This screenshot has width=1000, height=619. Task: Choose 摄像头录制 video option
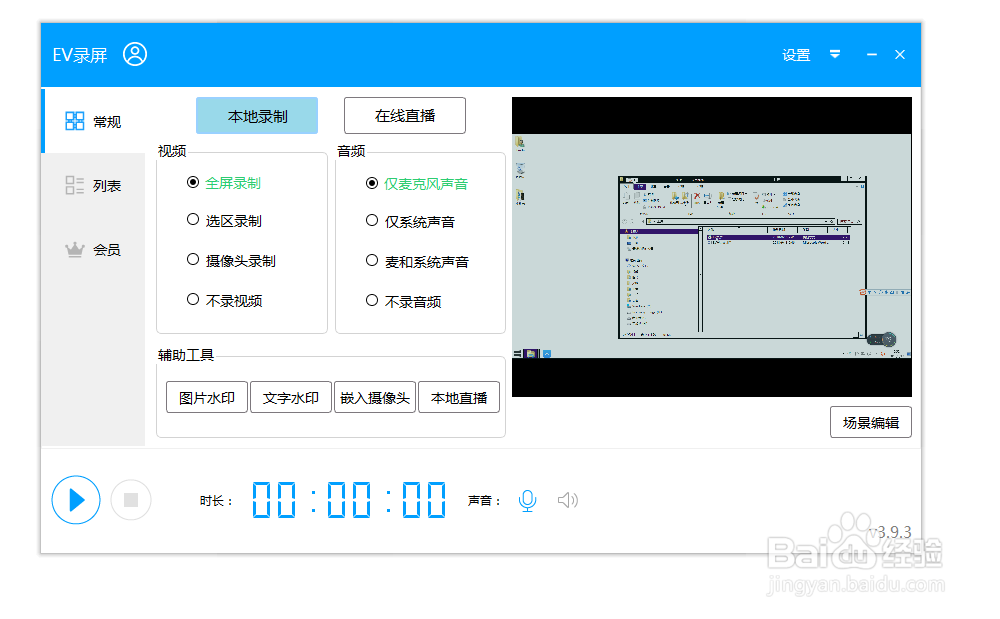[231, 260]
